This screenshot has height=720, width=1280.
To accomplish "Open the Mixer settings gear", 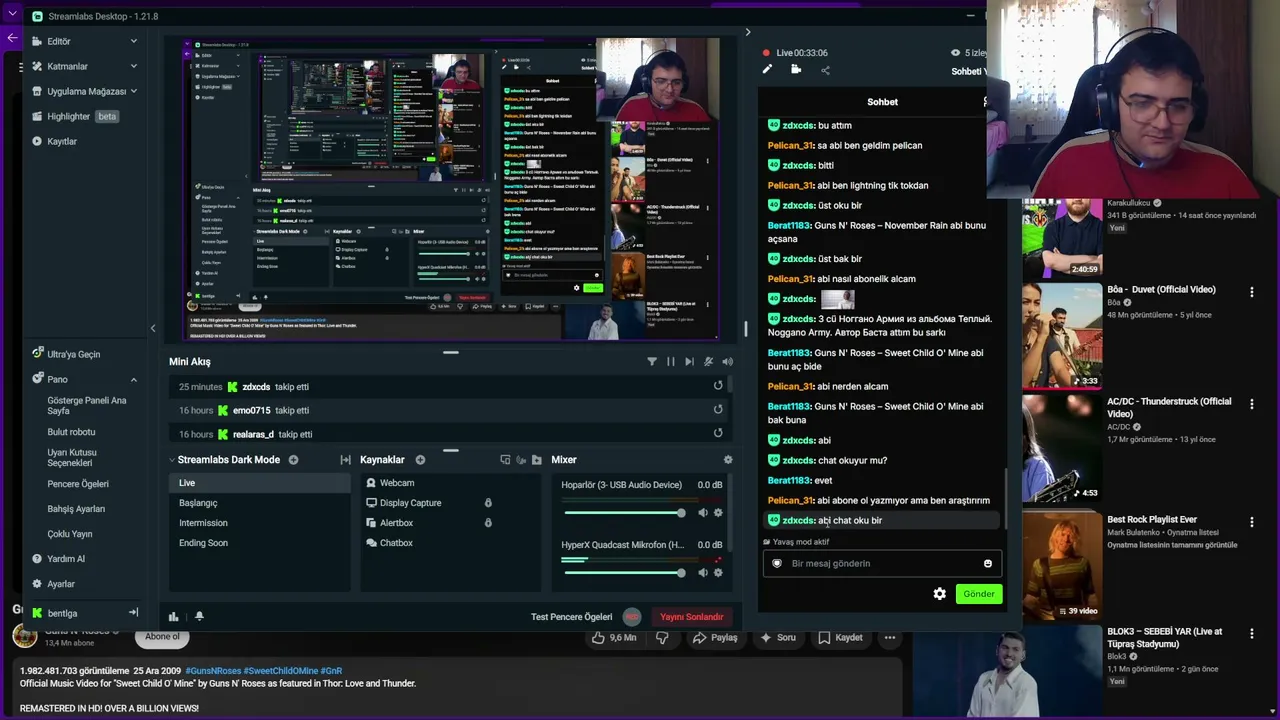I will pos(727,460).
